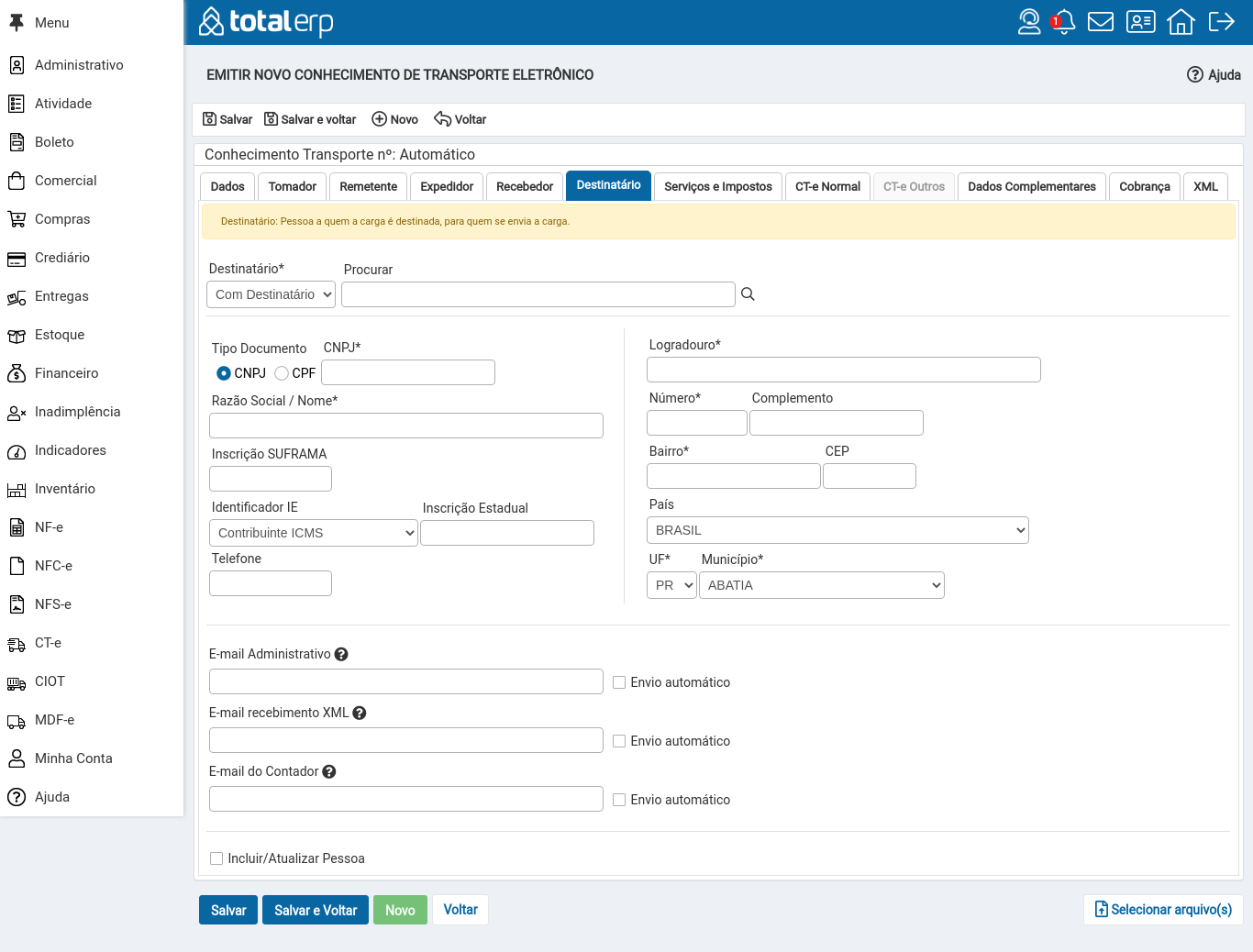Open the Atividade sidebar icon

17,104
